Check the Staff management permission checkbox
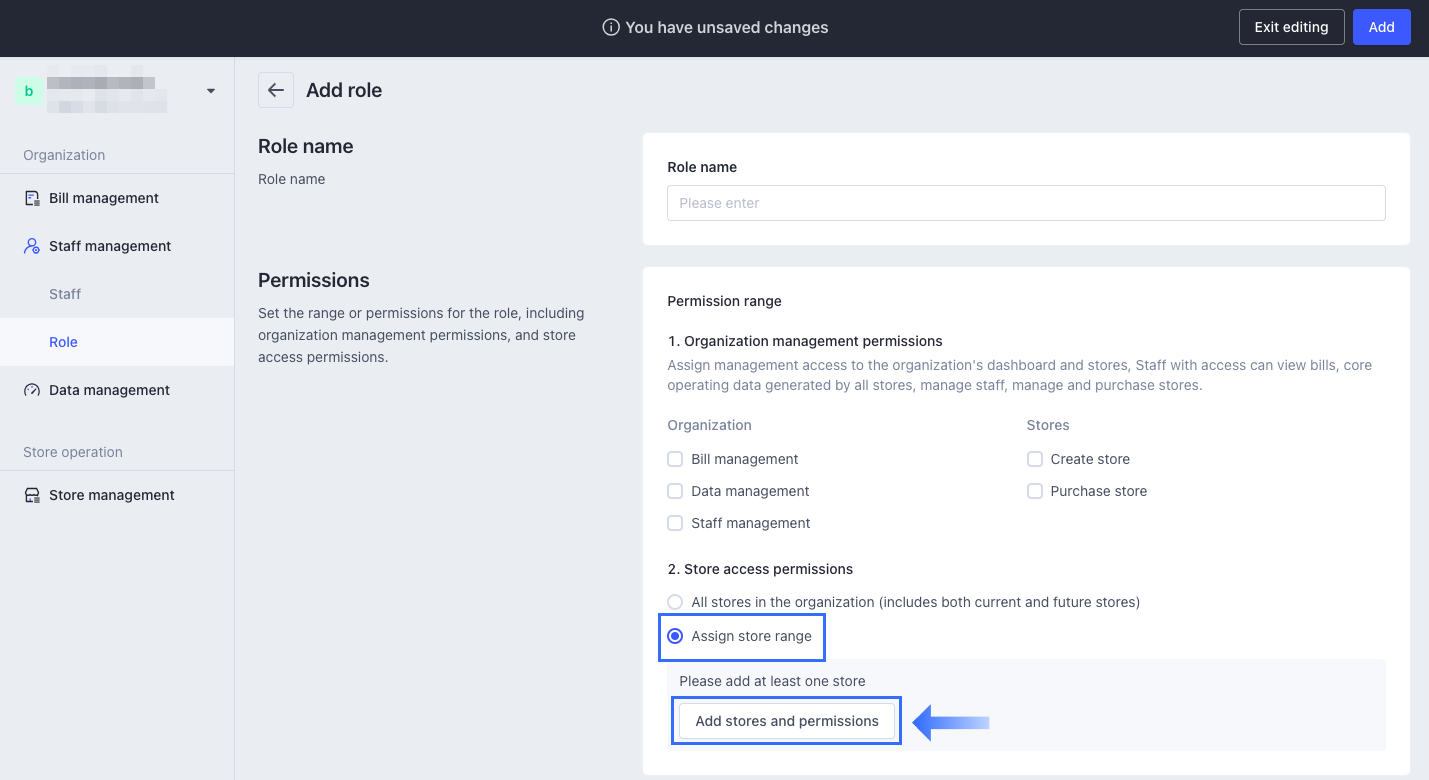The width and height of the screenshot is (1429, 780). 675,523
